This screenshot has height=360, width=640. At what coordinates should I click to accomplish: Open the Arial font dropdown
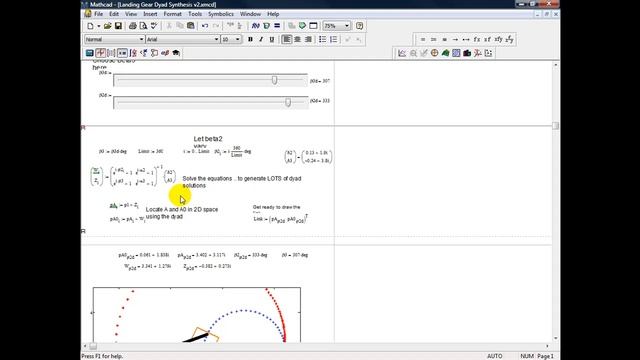pos(216,40)
